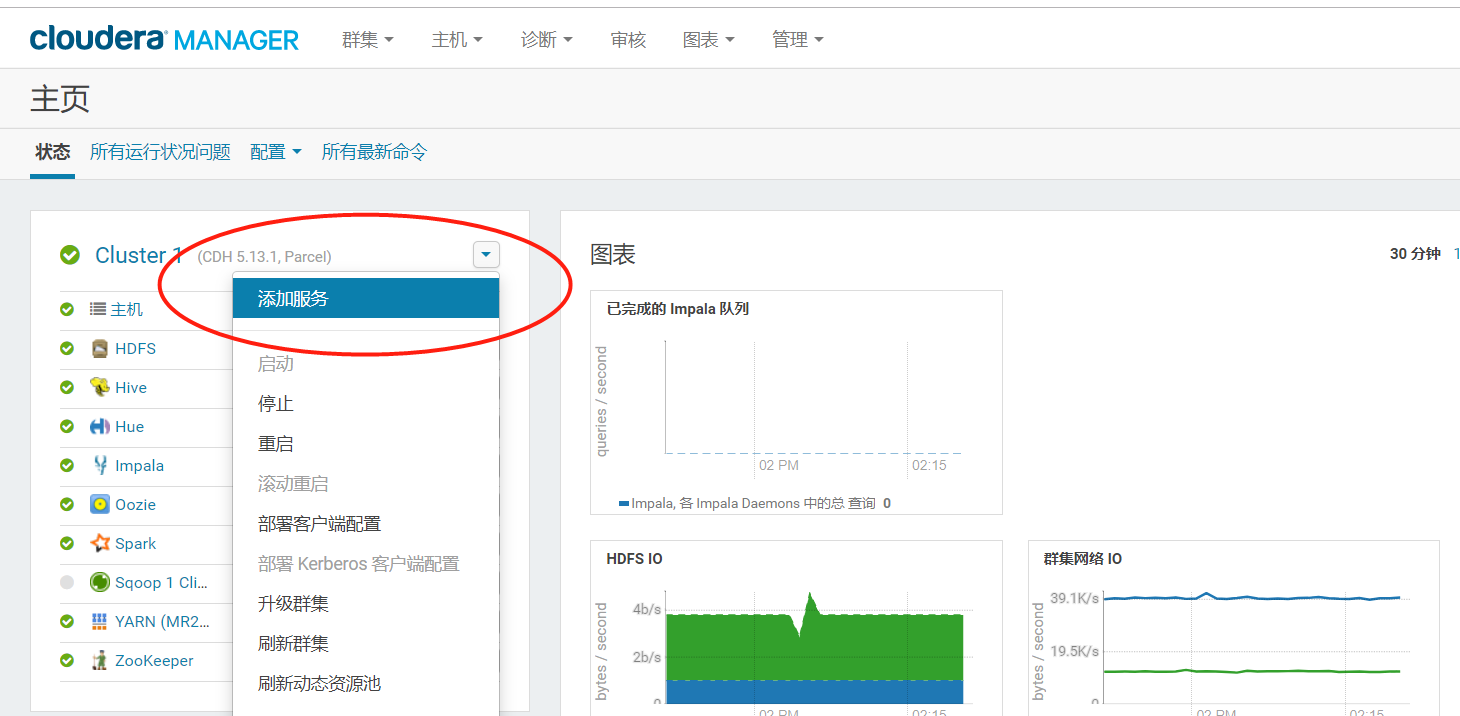Screen dimensions: 1460x716
Task: Select 部署客户端配置 menu item
Action: coord(366,524)
